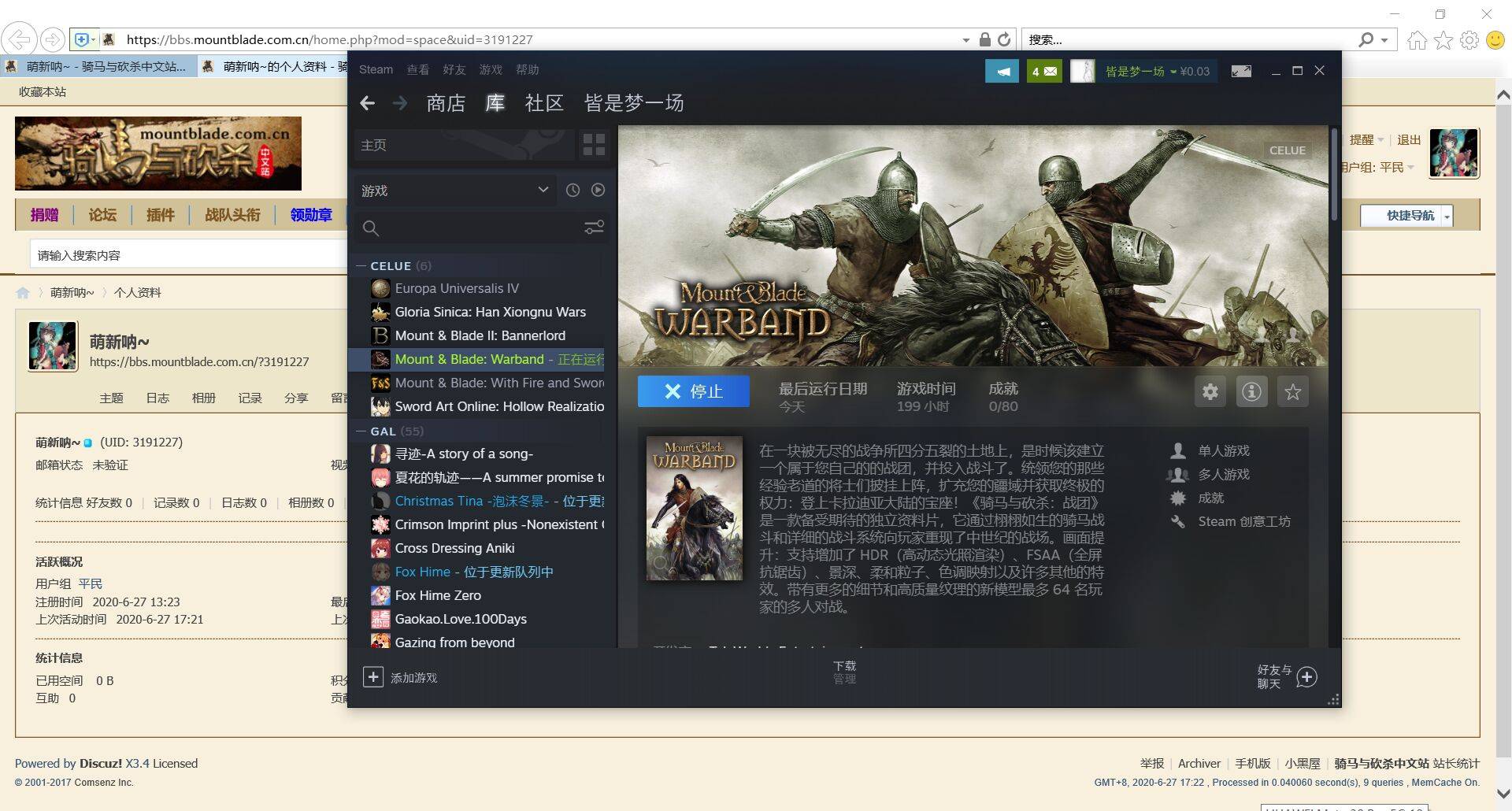Open advanced filter options in library search

click(594, 228)
